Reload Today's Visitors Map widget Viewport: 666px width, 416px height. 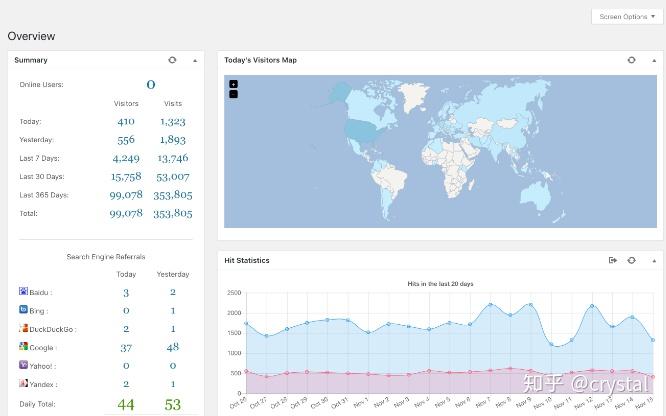(x=631, y=60)
